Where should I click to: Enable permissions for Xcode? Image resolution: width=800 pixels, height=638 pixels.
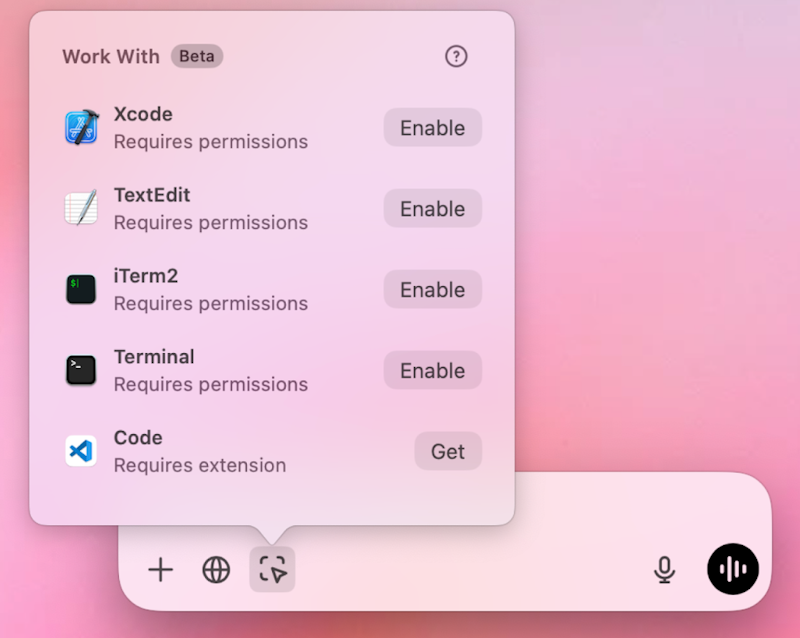coord(432,127)
